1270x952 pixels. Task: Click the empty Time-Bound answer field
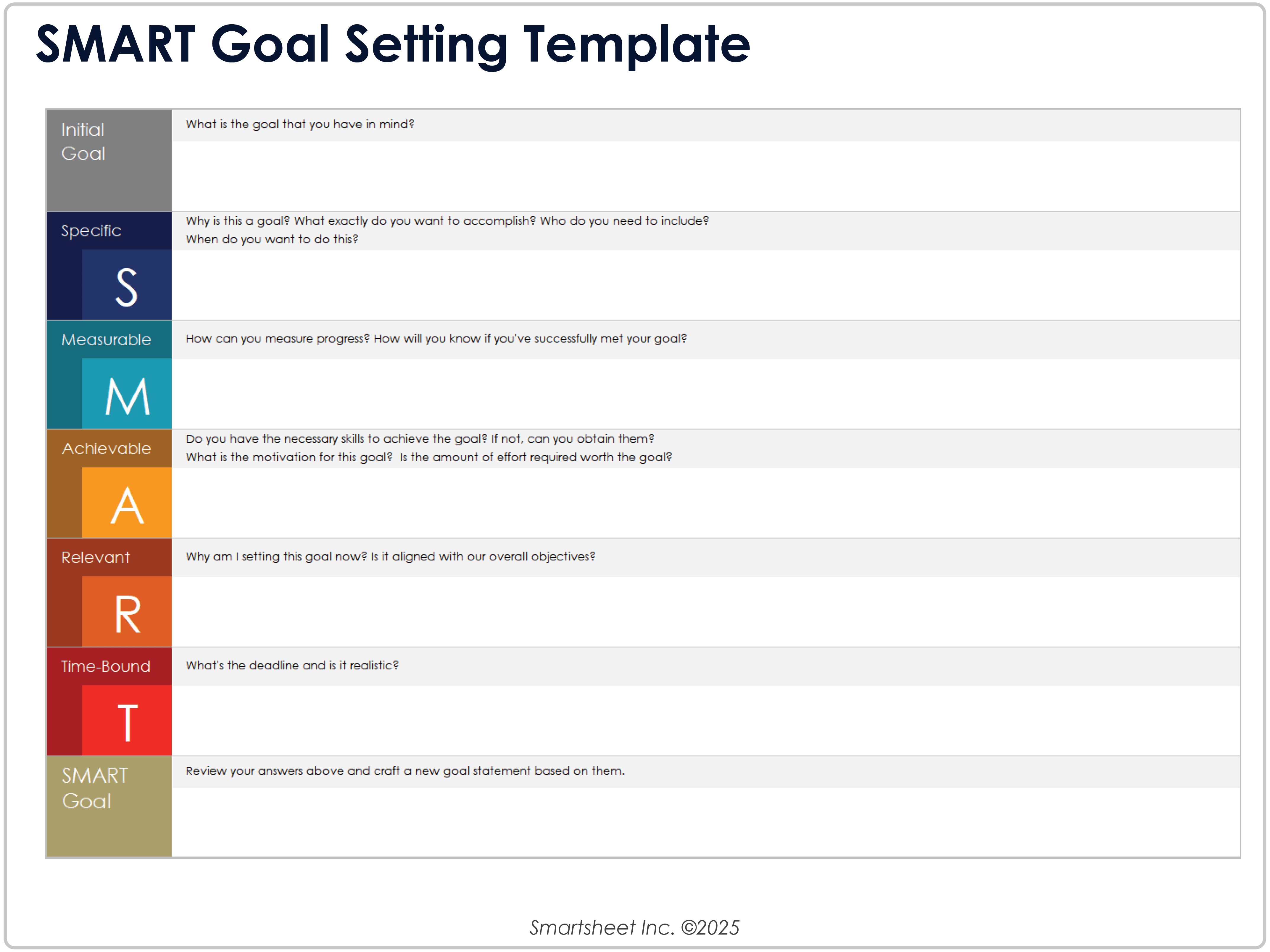pos(705,721)
